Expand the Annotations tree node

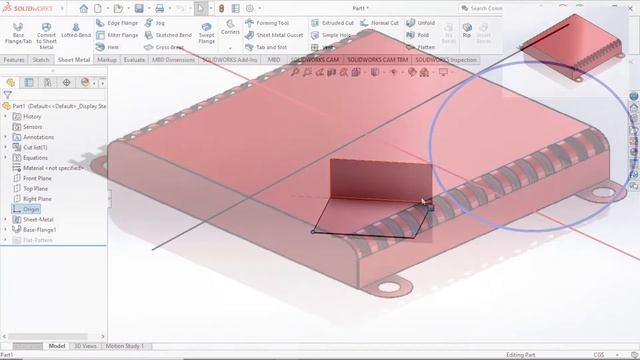click(5, 137)
